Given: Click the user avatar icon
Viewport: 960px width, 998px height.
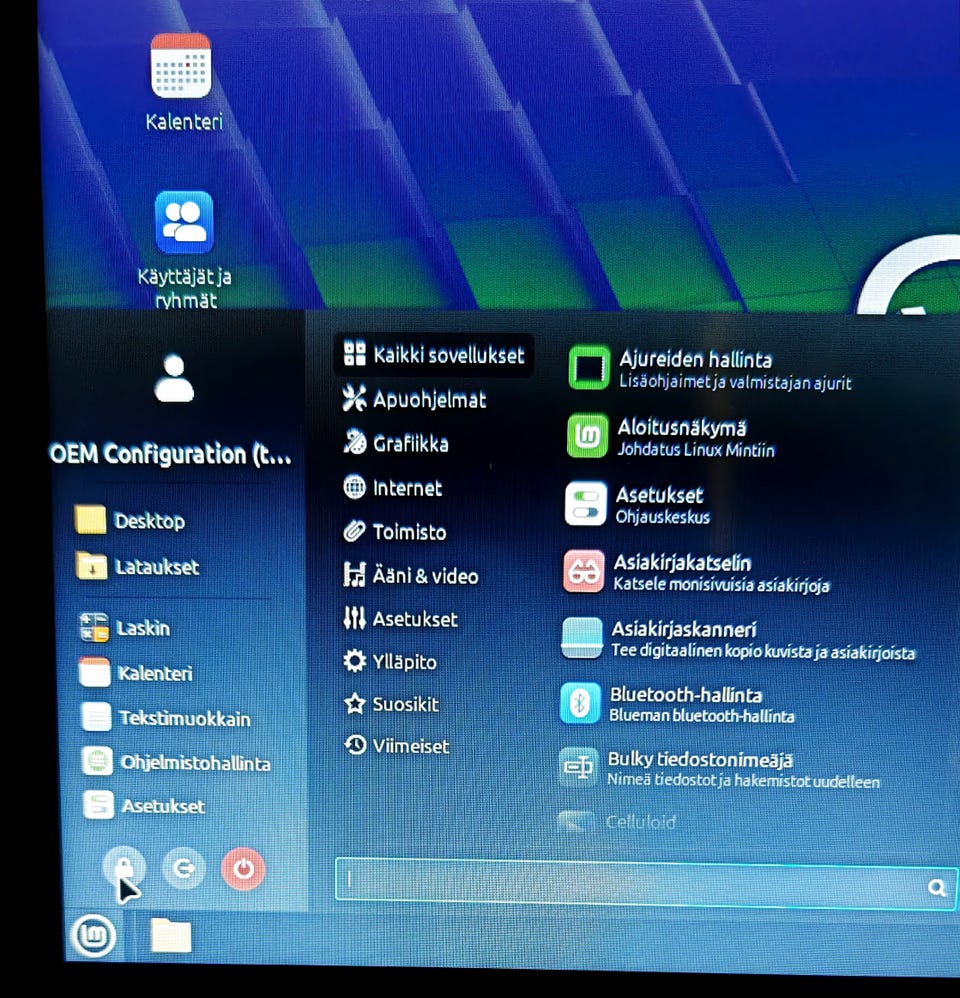Looking at the screenshot, I should point(174,379).
